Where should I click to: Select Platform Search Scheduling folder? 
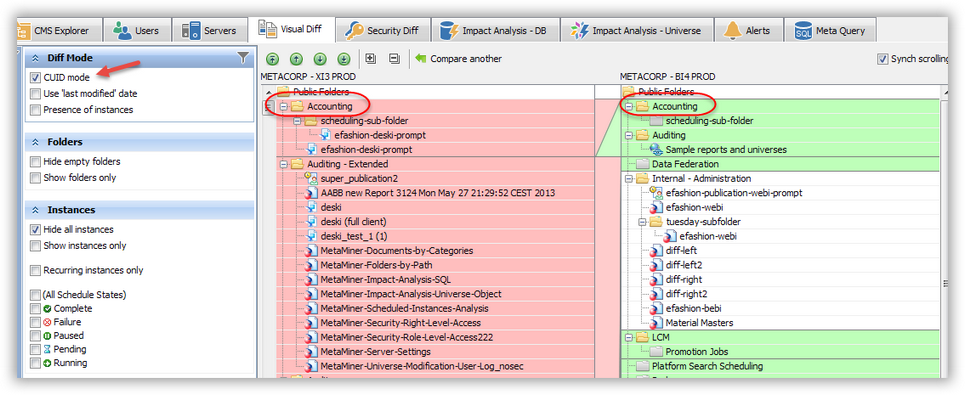[780, 366]
